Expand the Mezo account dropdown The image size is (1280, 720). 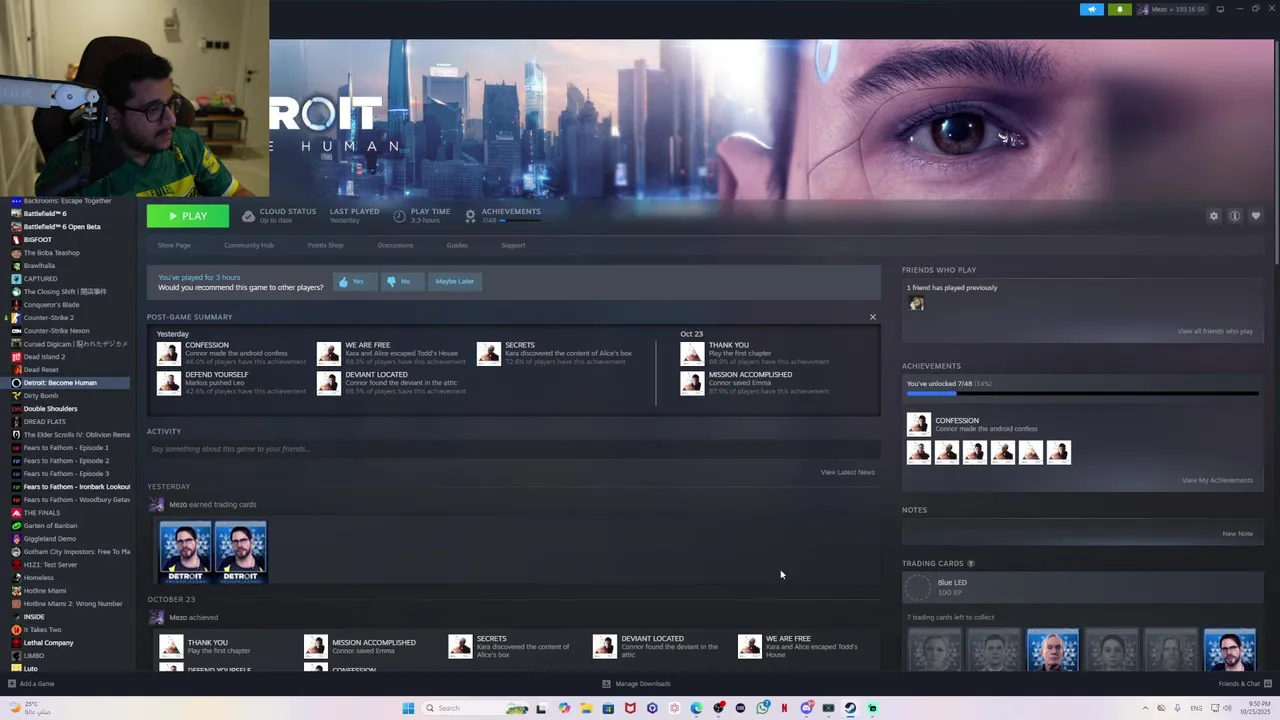(1172, 9)
